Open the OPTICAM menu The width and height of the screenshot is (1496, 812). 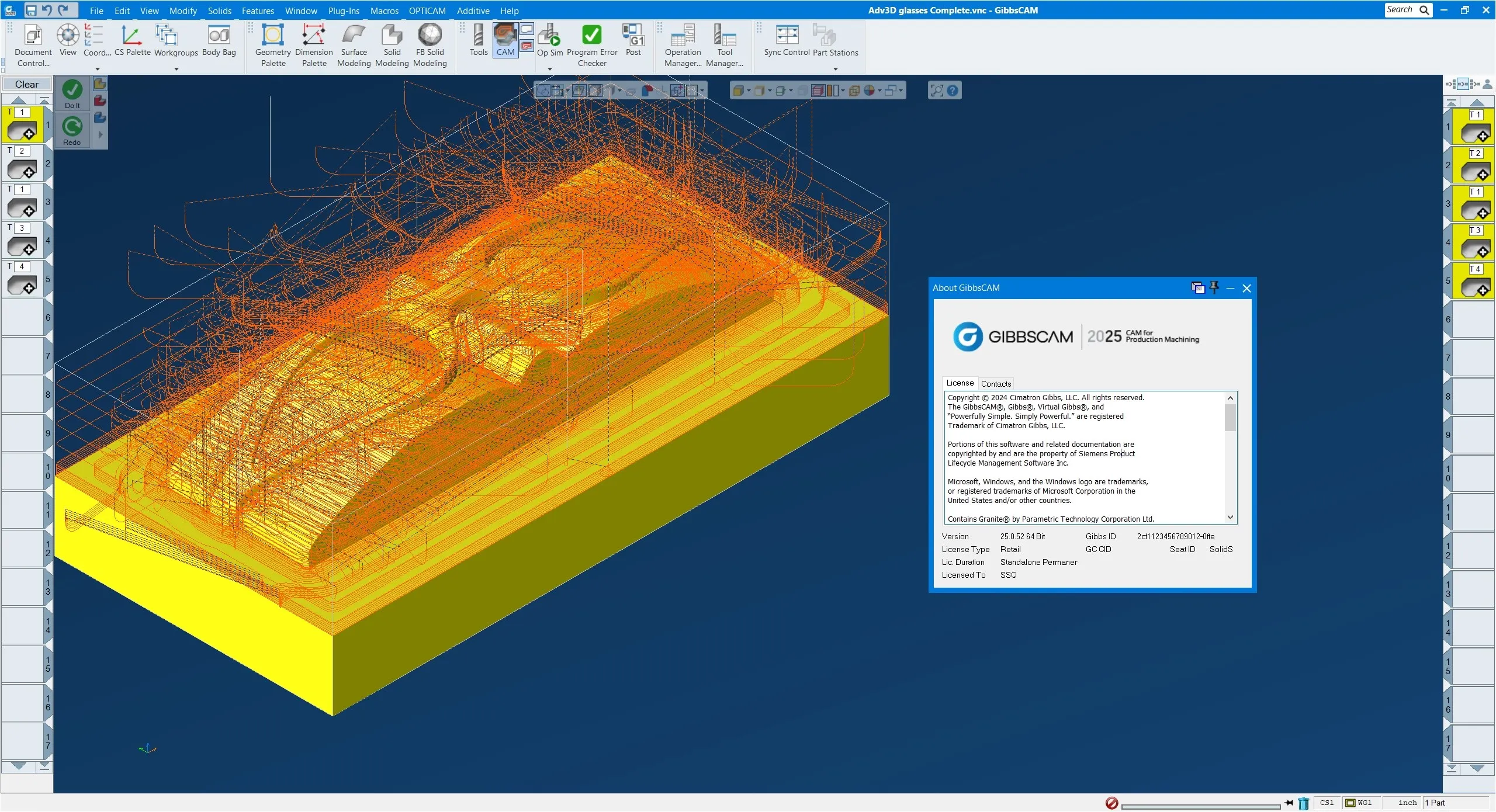[x=427, y=11]
